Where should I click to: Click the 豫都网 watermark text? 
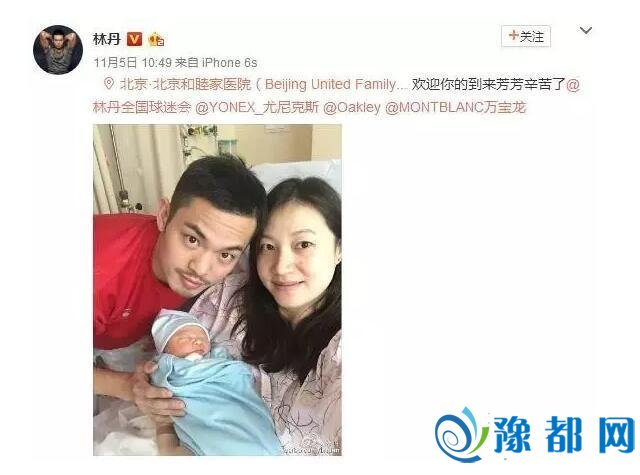tap(564, 435)
